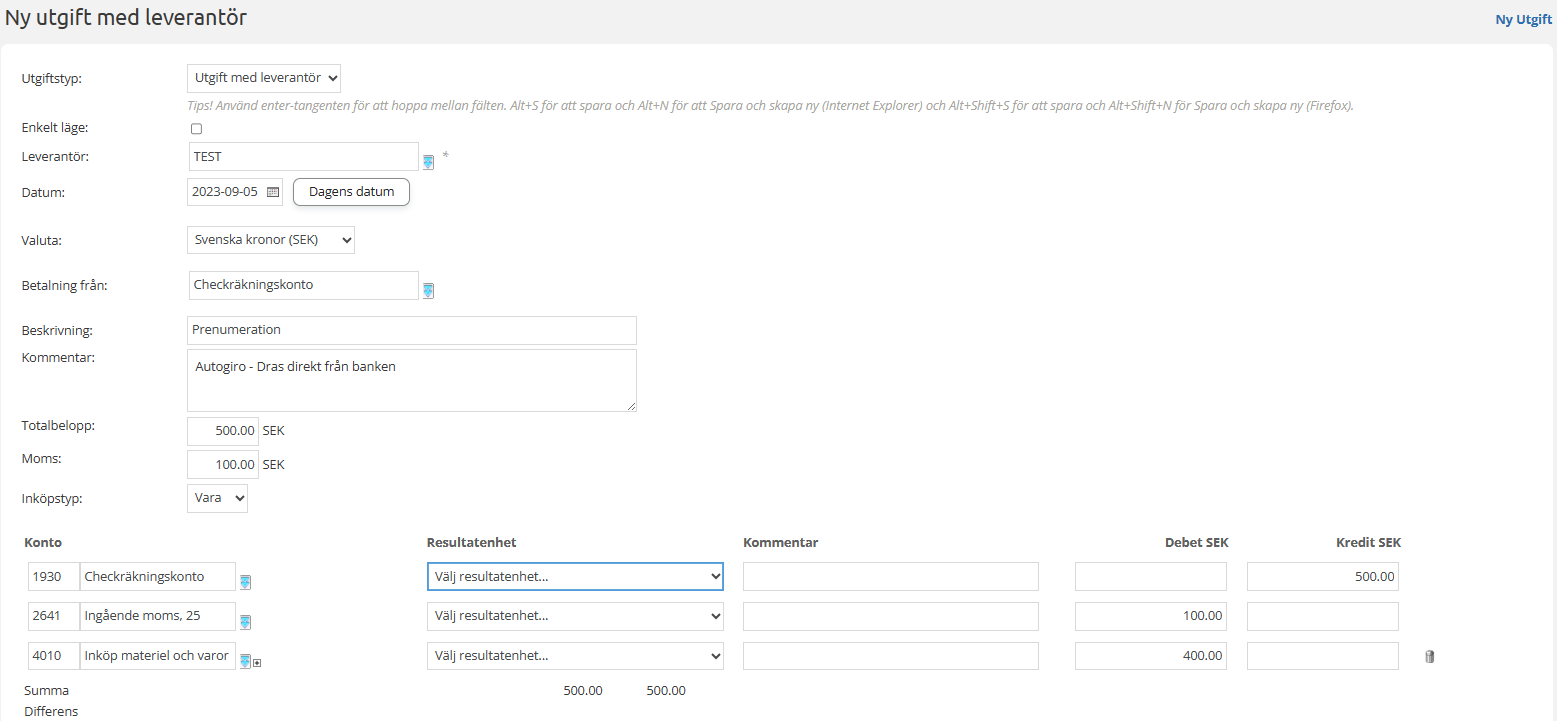1557x721 pixels.
Task: Click lookup icon next to Betalning från
Action: point(428,290)
